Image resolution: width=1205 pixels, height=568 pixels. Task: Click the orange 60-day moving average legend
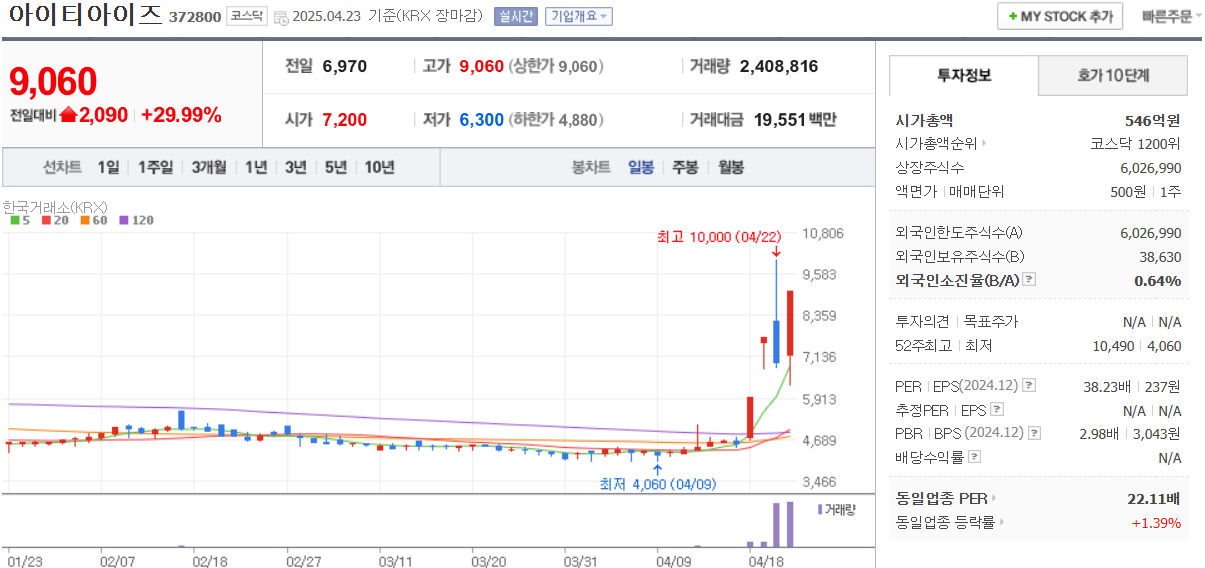tap(93, 220)
